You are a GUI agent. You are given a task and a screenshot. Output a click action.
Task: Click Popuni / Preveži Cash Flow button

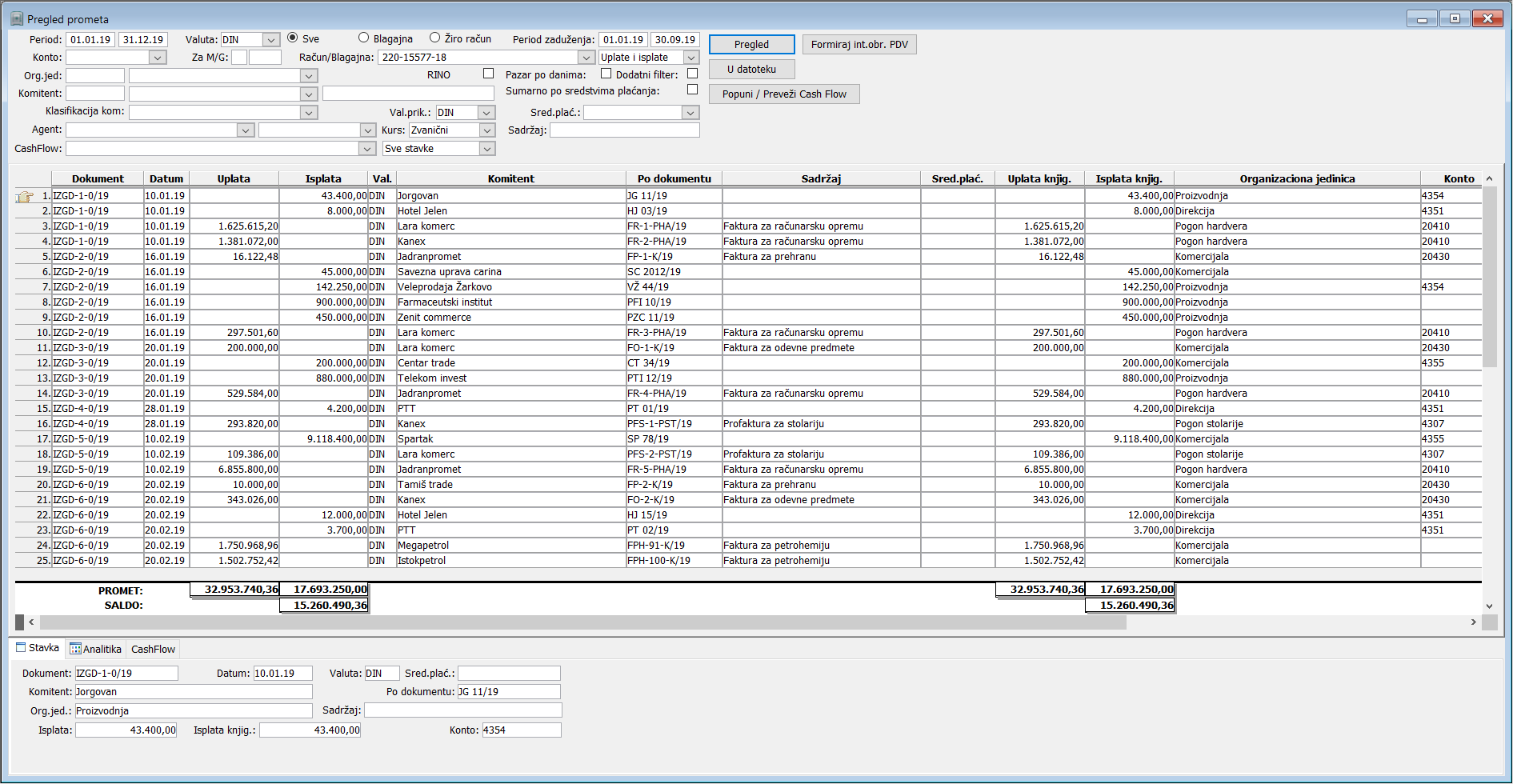pos(784,94)
